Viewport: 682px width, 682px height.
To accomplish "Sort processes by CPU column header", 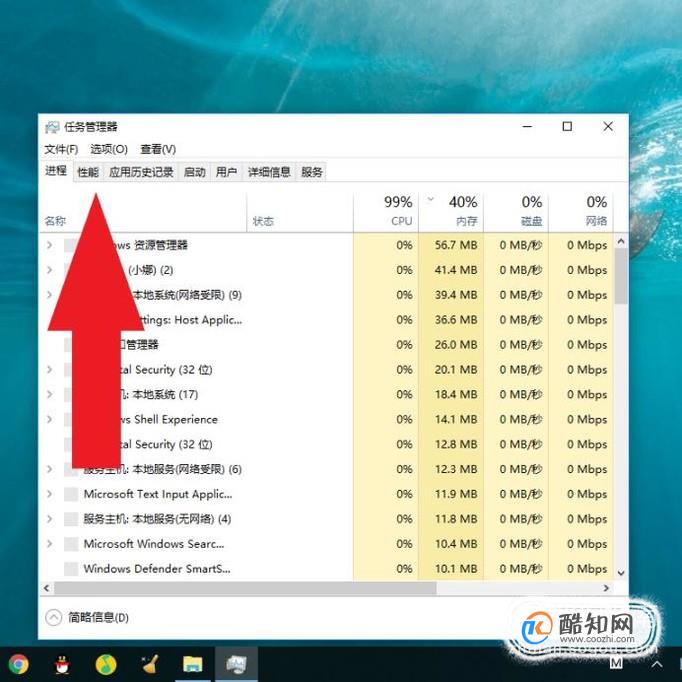I will (386, 211).
